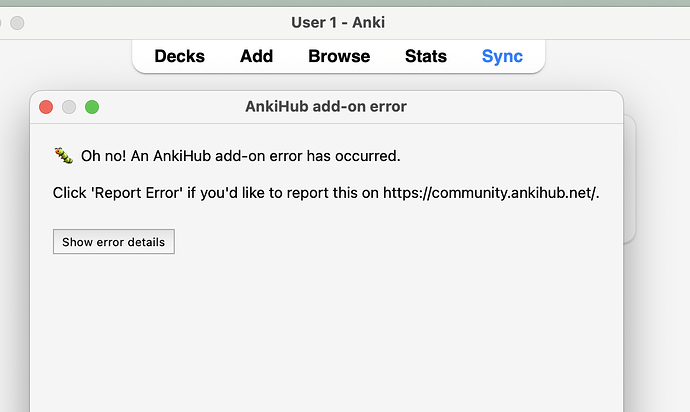Open the community.ankihub.net link
This screenshot has height=412, width=690.
(x=512, y=192)
